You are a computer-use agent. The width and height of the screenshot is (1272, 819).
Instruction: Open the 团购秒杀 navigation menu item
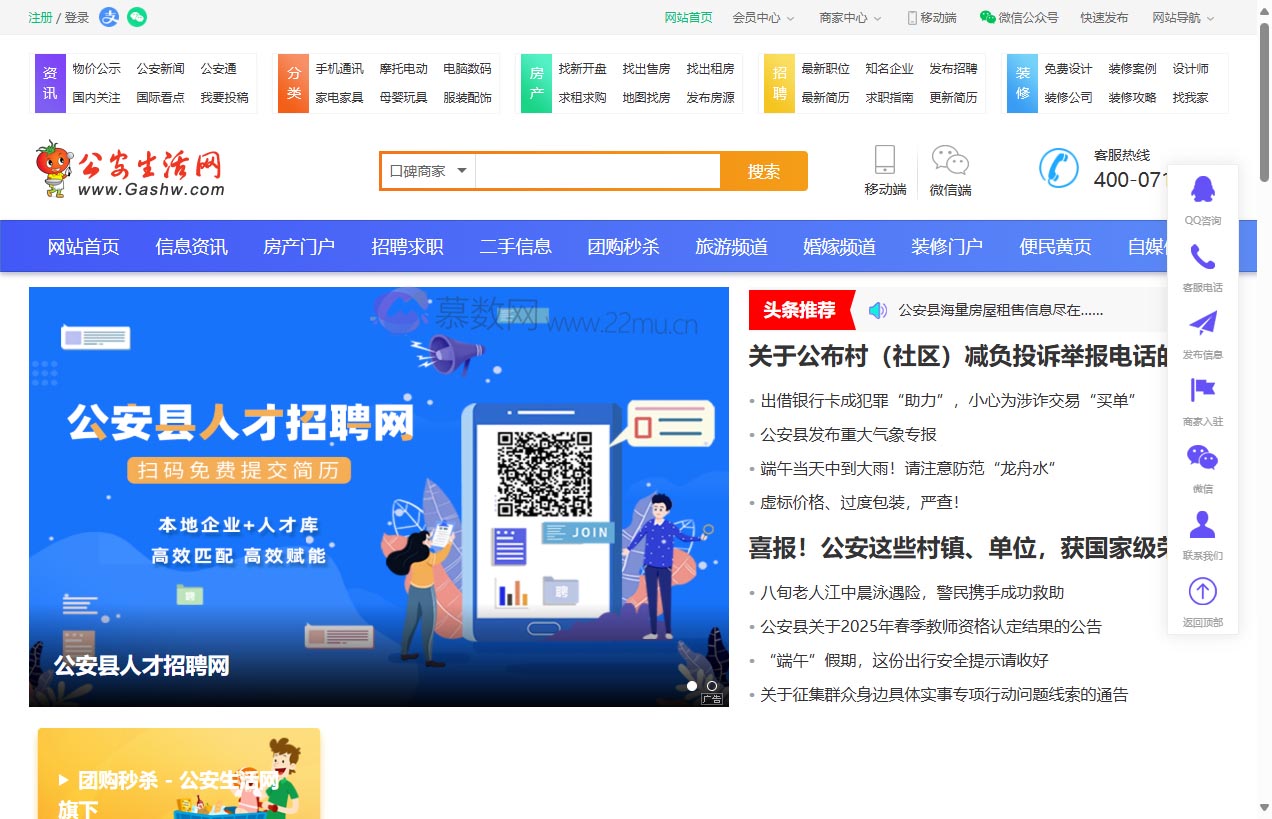623,246
